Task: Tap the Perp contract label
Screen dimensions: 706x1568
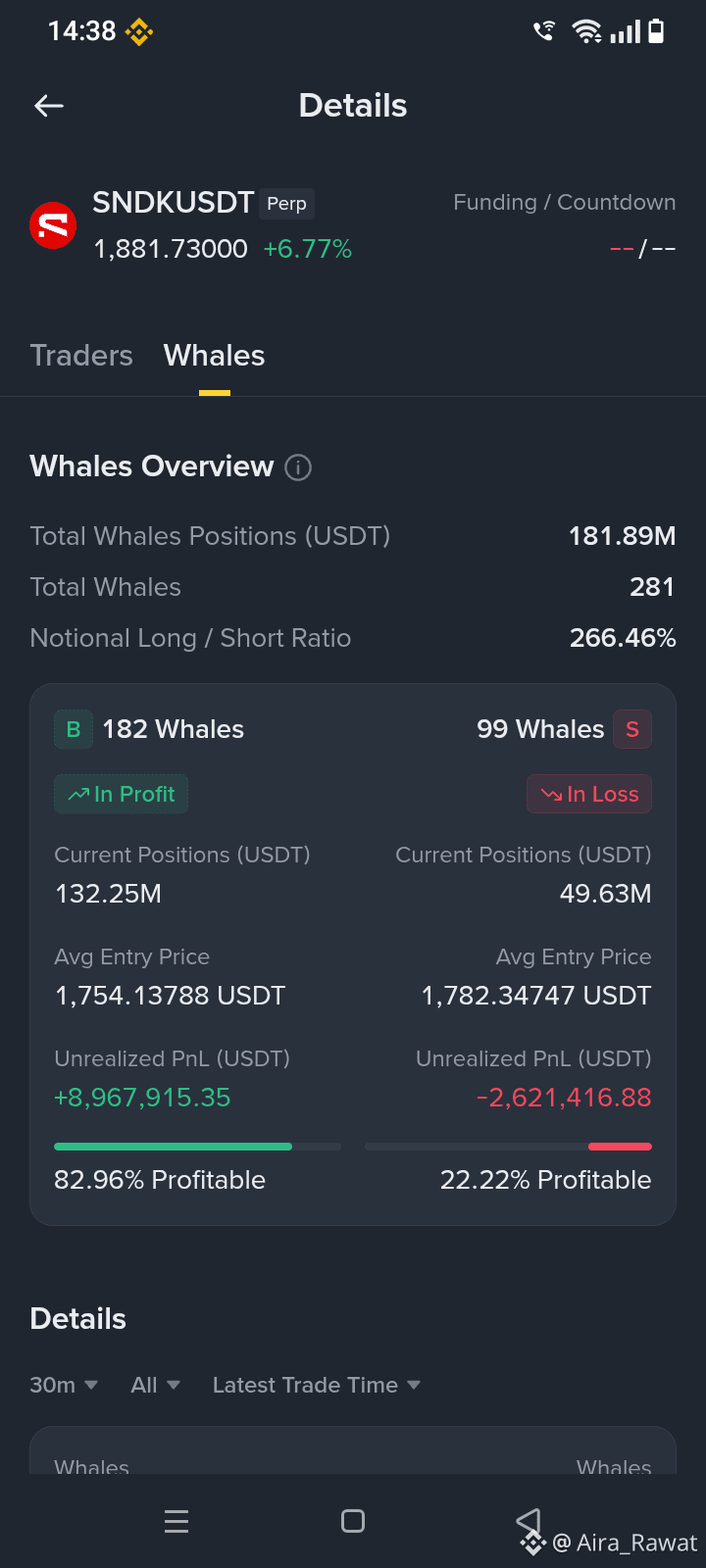Action: coord(286,204)
